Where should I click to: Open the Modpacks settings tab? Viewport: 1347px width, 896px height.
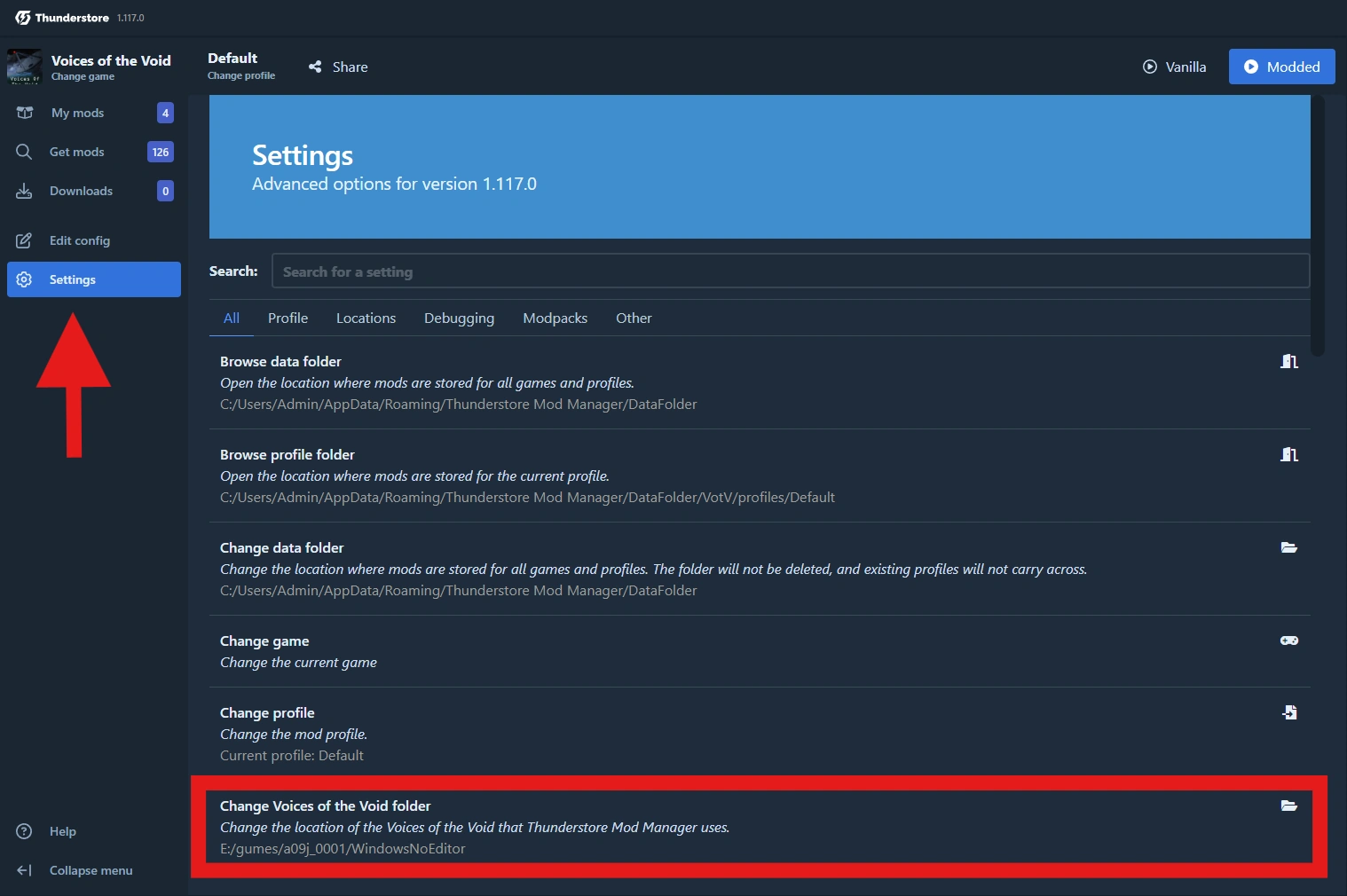point(555,318)
